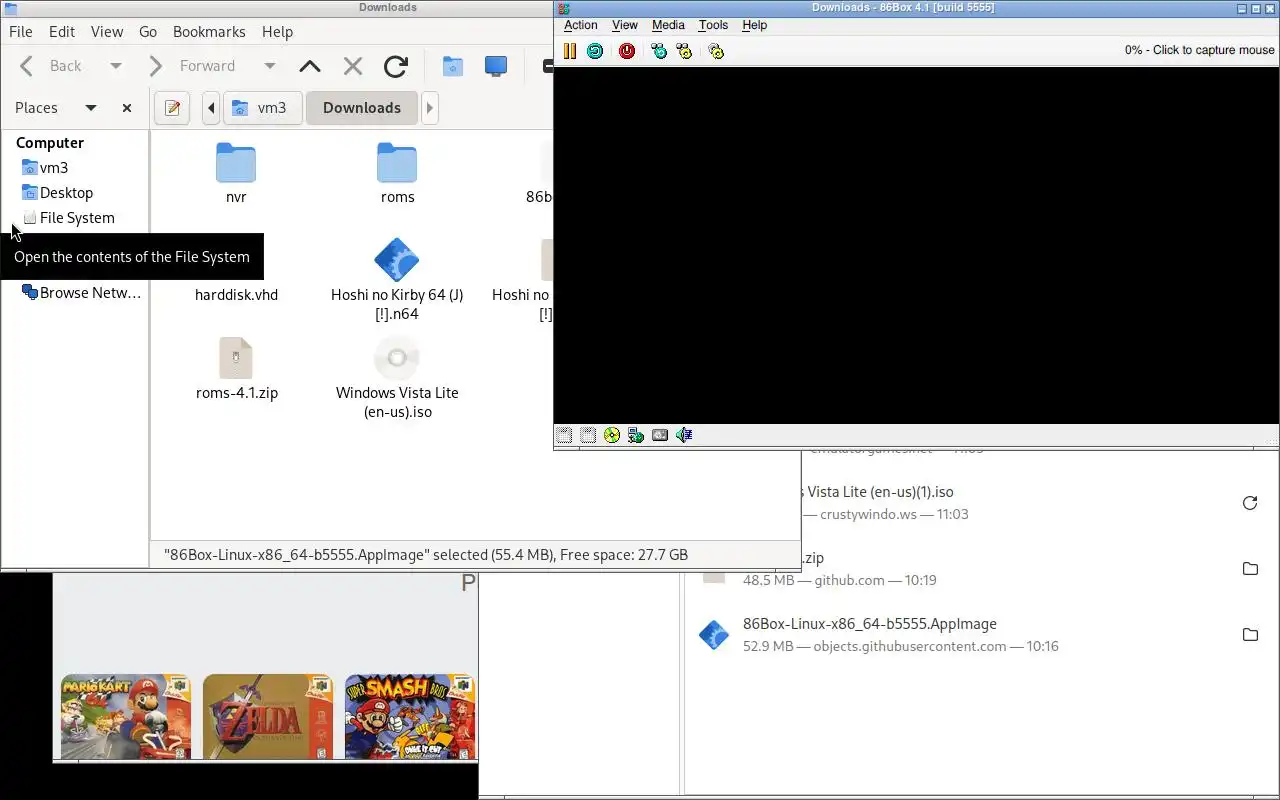The height and width of the screenshot is (800, 1280).
Task: Show the 48.5 MB zip download in folder
Action: [1250, 569]
